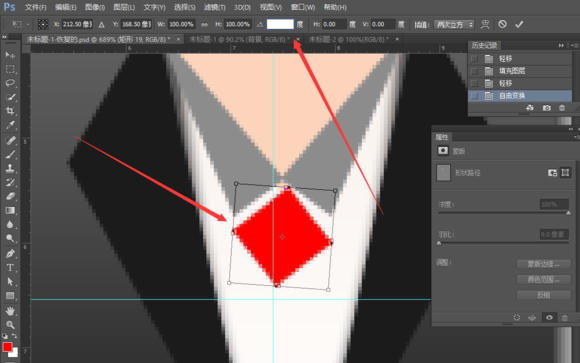This screenshot has height=363, width=580.
Task: Activate the Hand tool
Action: (10, 311)
